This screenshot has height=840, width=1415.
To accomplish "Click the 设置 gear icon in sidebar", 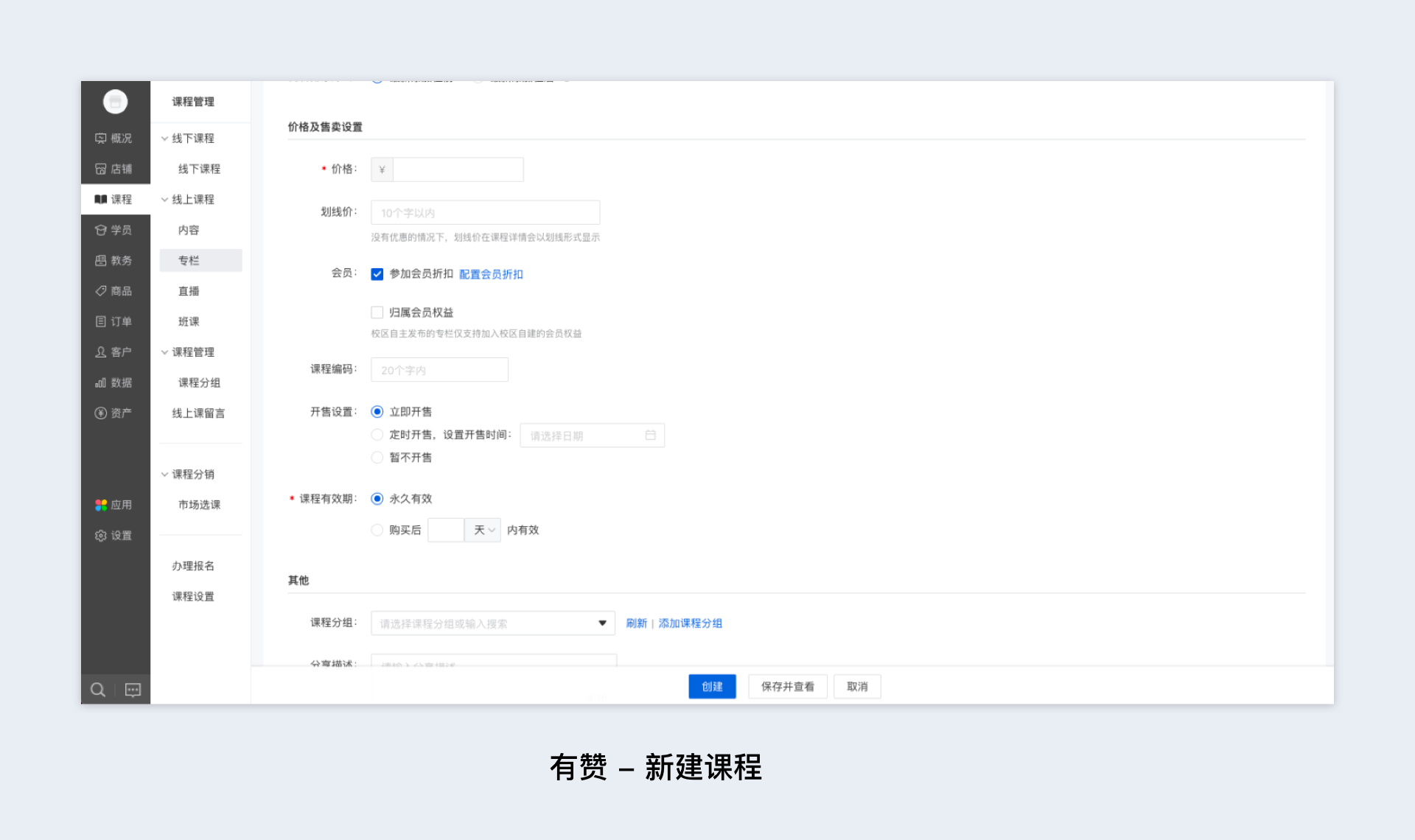I will 101,536.
